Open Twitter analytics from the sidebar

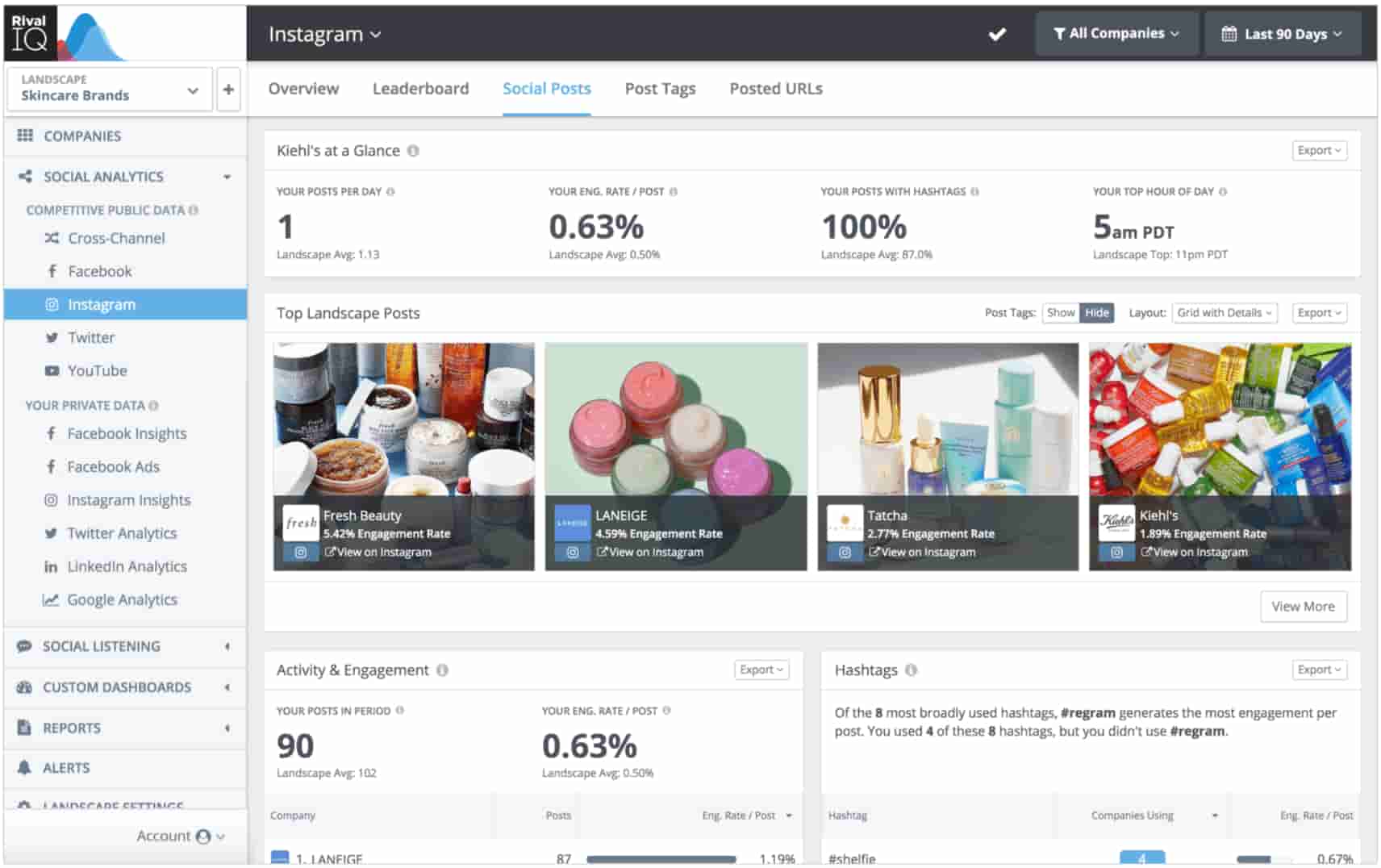point(91,337)
